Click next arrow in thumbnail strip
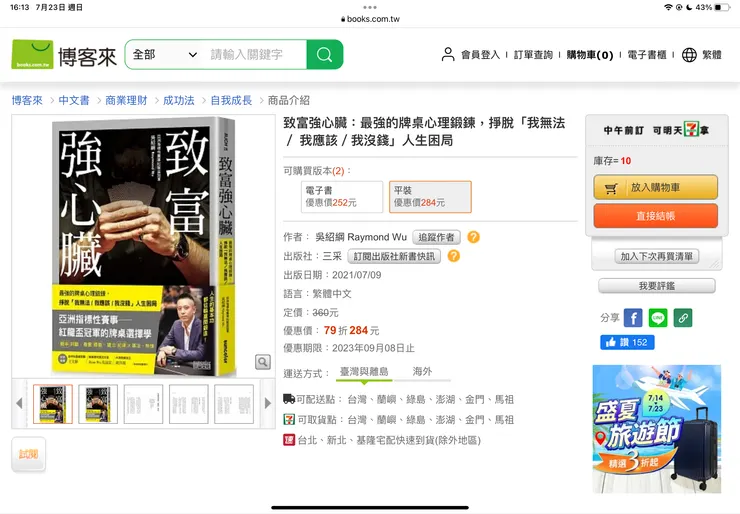 point(268,404)
